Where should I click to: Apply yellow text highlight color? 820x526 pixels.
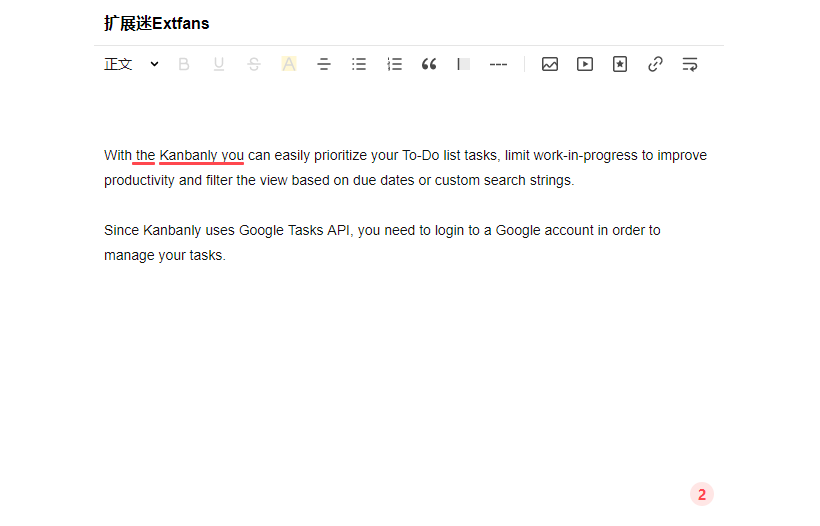(x=289, y=64)
